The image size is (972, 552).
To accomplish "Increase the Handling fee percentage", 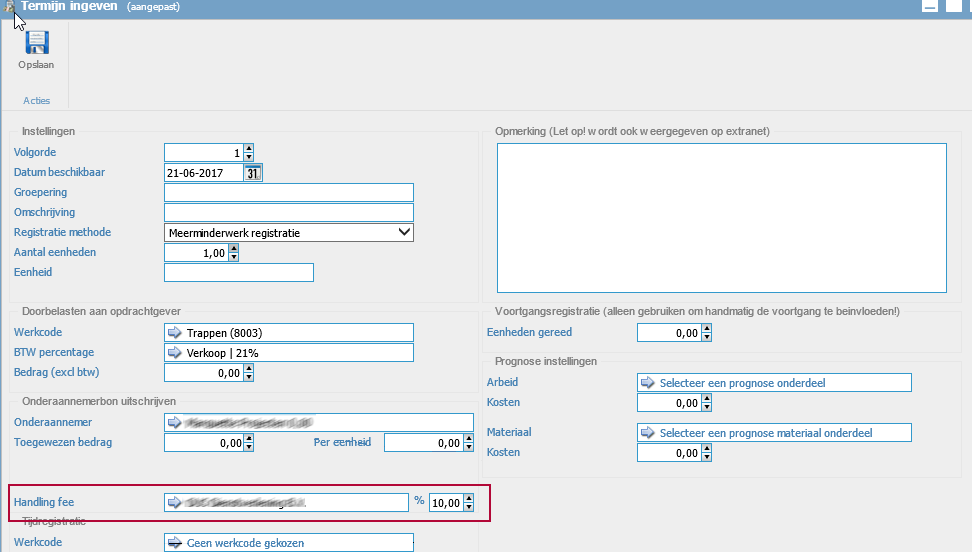I will [468, 499].
